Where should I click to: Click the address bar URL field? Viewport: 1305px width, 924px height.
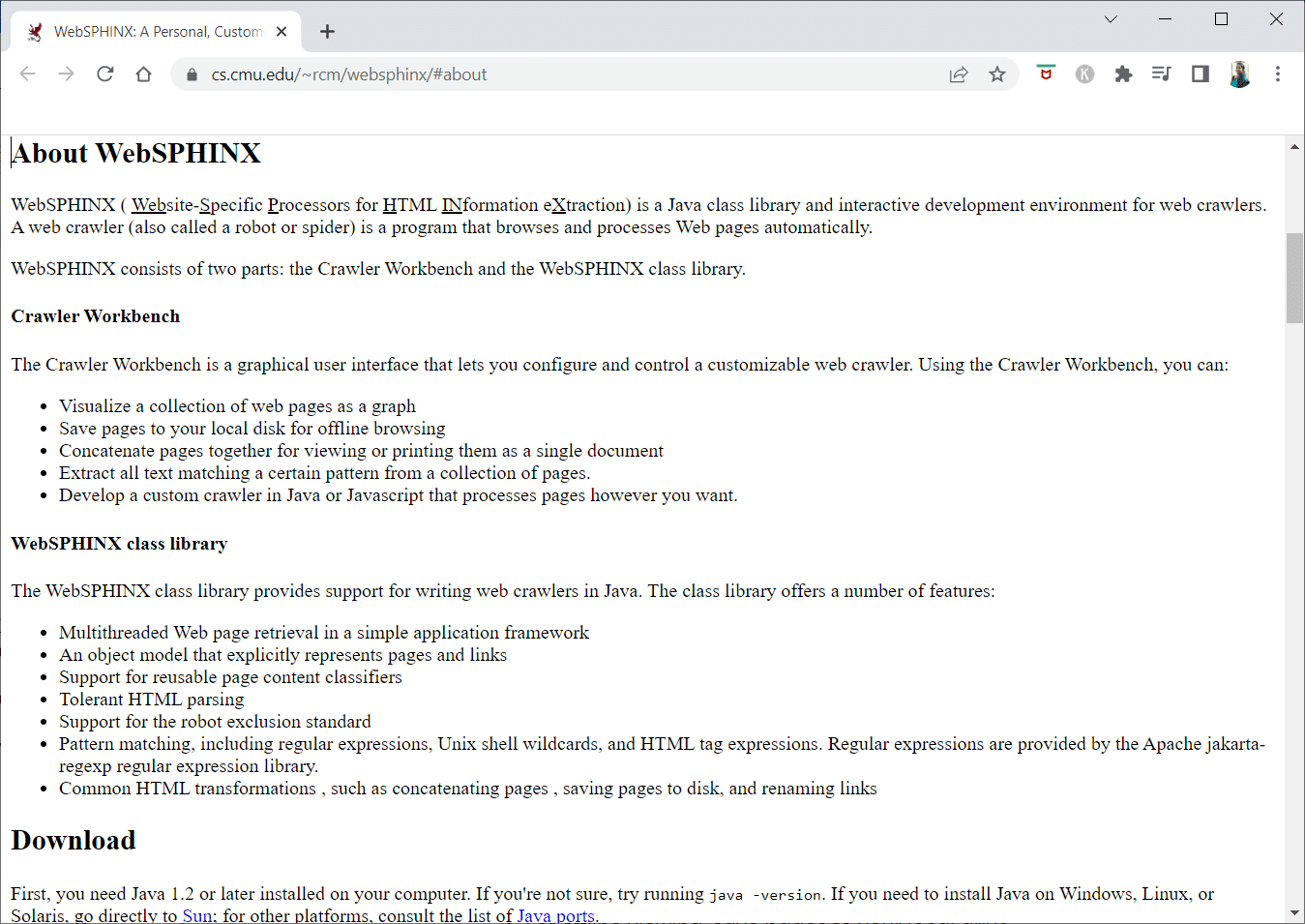(571, 75)
